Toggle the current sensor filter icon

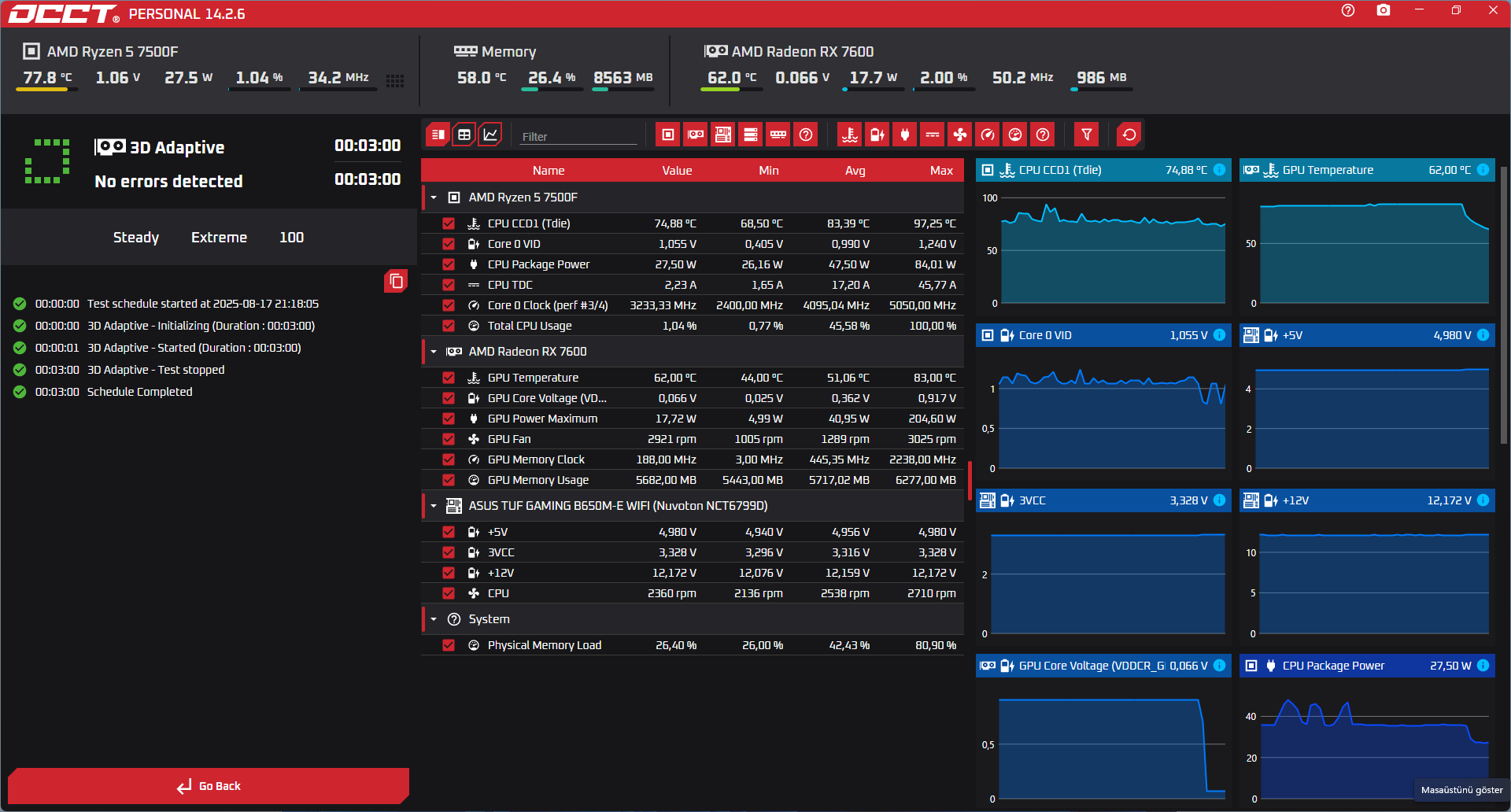(x=933, y=135)
